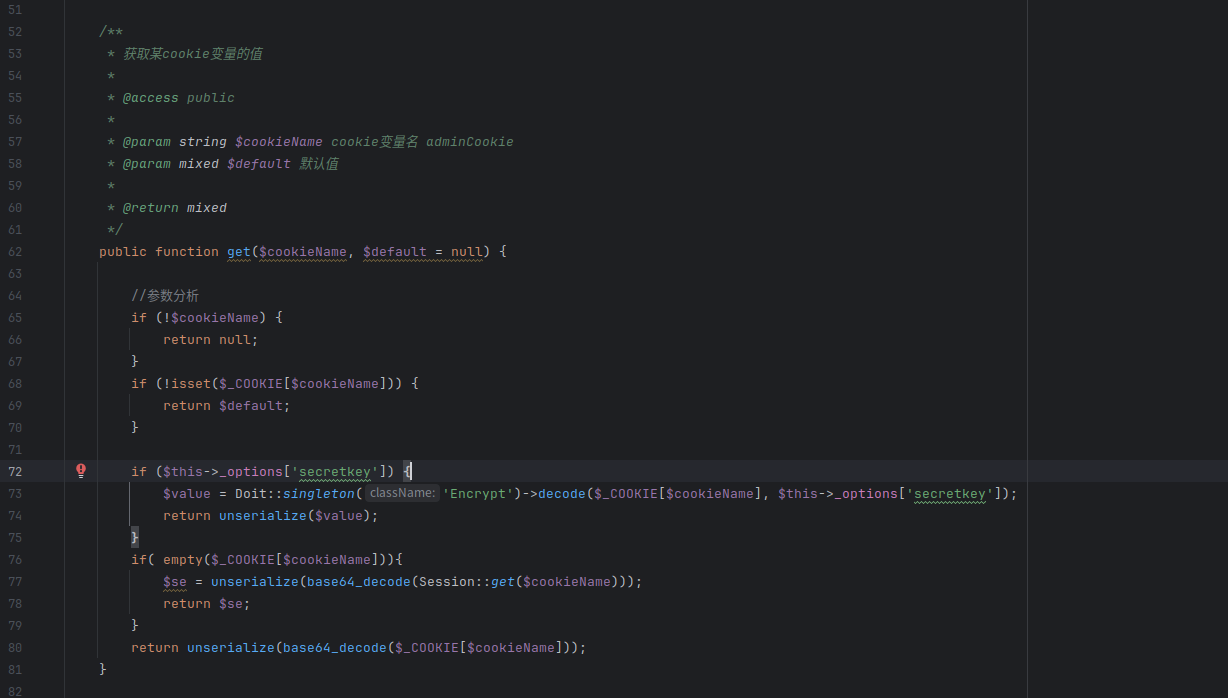The image size is (1228, 698).
Task: Click the closing brace on line 81
Action: tap(103, 669)
